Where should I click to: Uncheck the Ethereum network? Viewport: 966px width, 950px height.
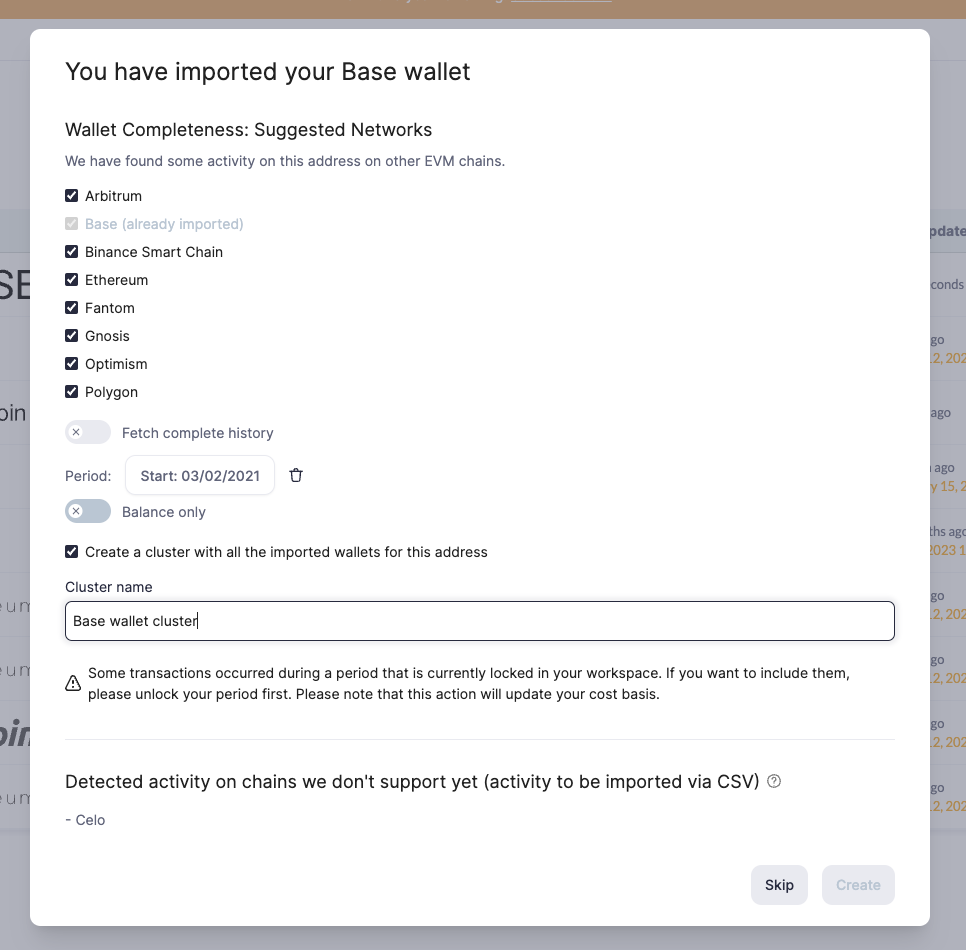(x=71, y=279)
